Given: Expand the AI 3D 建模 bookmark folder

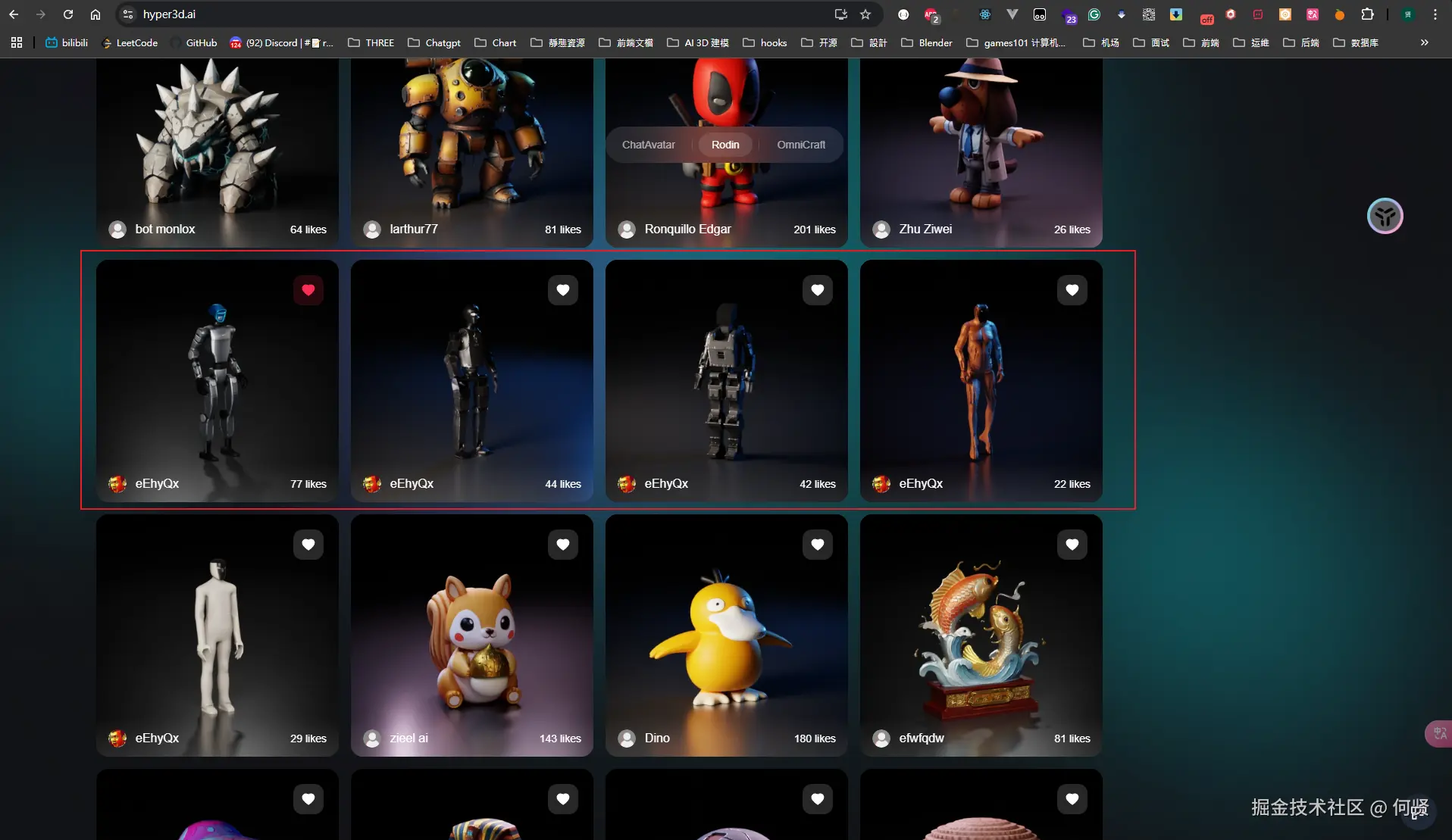Looking at the screenshot, I should tap(698, 42).
